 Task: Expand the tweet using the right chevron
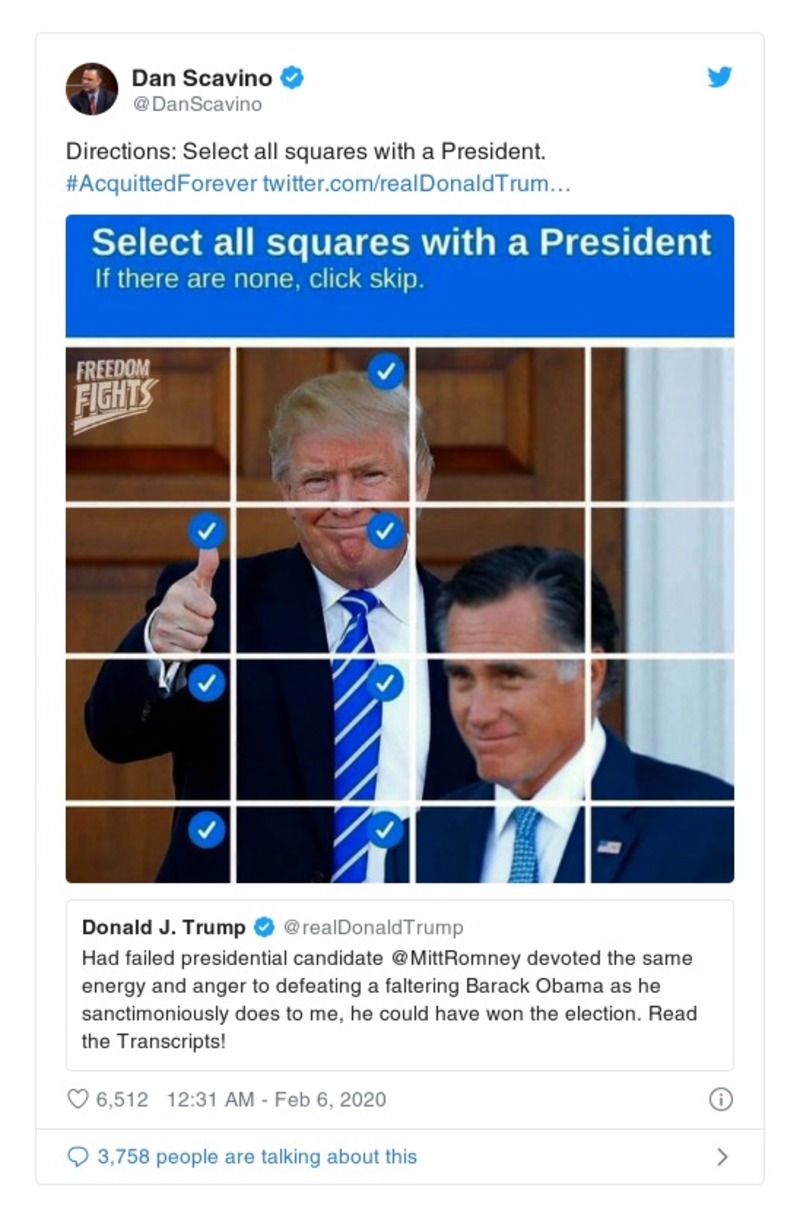(x=722, y=1155)
